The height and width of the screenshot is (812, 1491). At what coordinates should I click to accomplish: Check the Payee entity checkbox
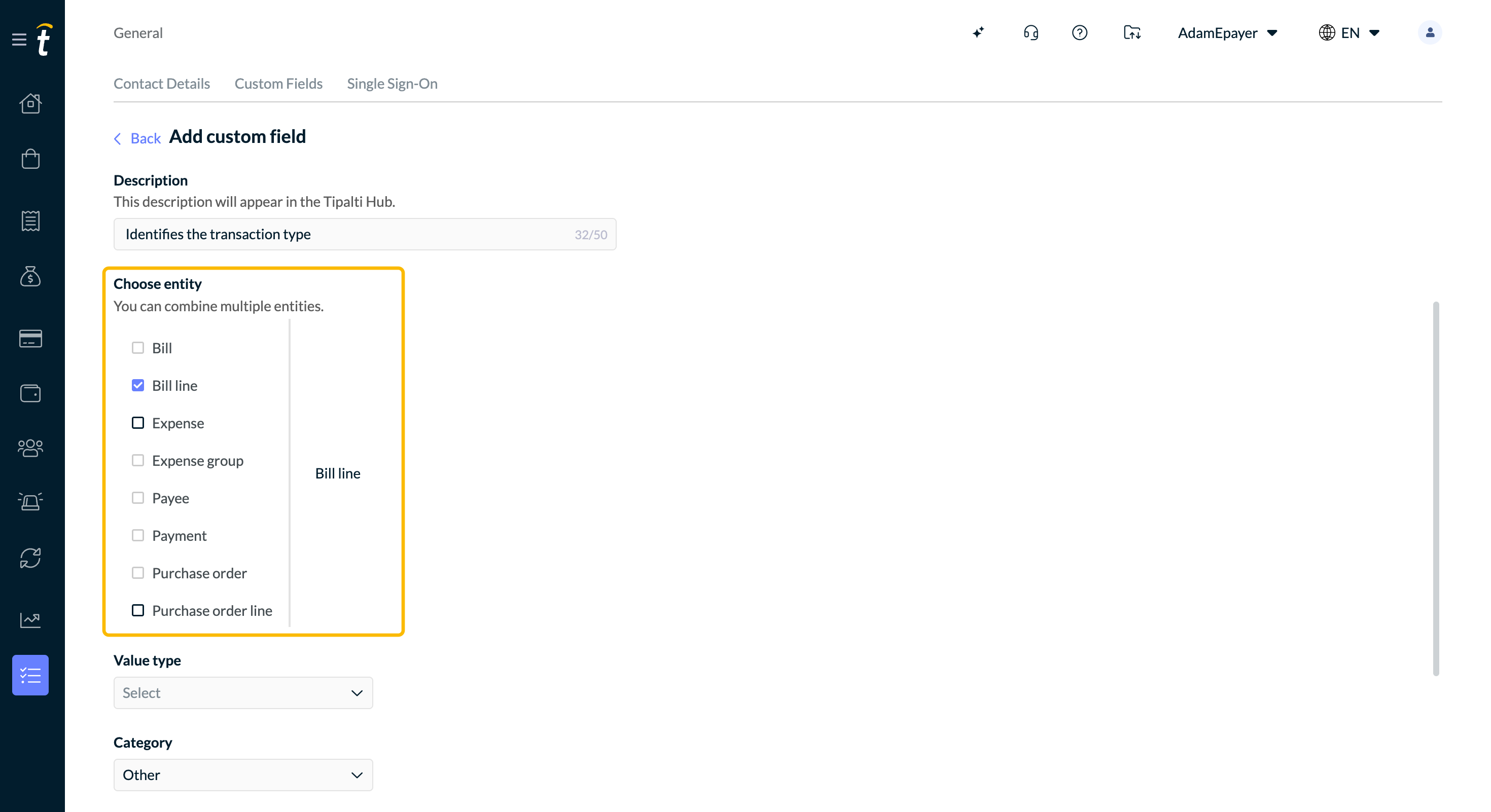138,498
